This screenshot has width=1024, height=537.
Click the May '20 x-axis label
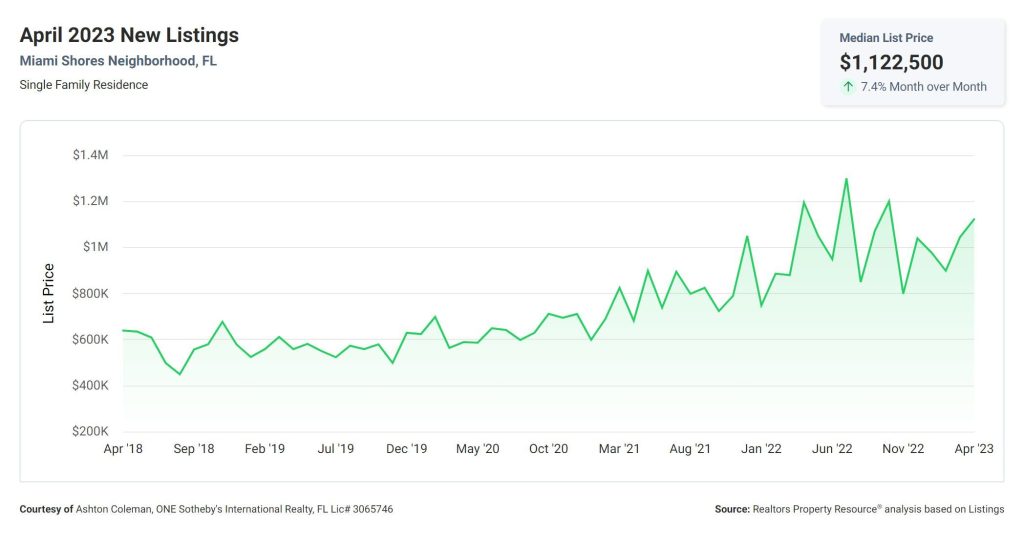click(477, 449)
